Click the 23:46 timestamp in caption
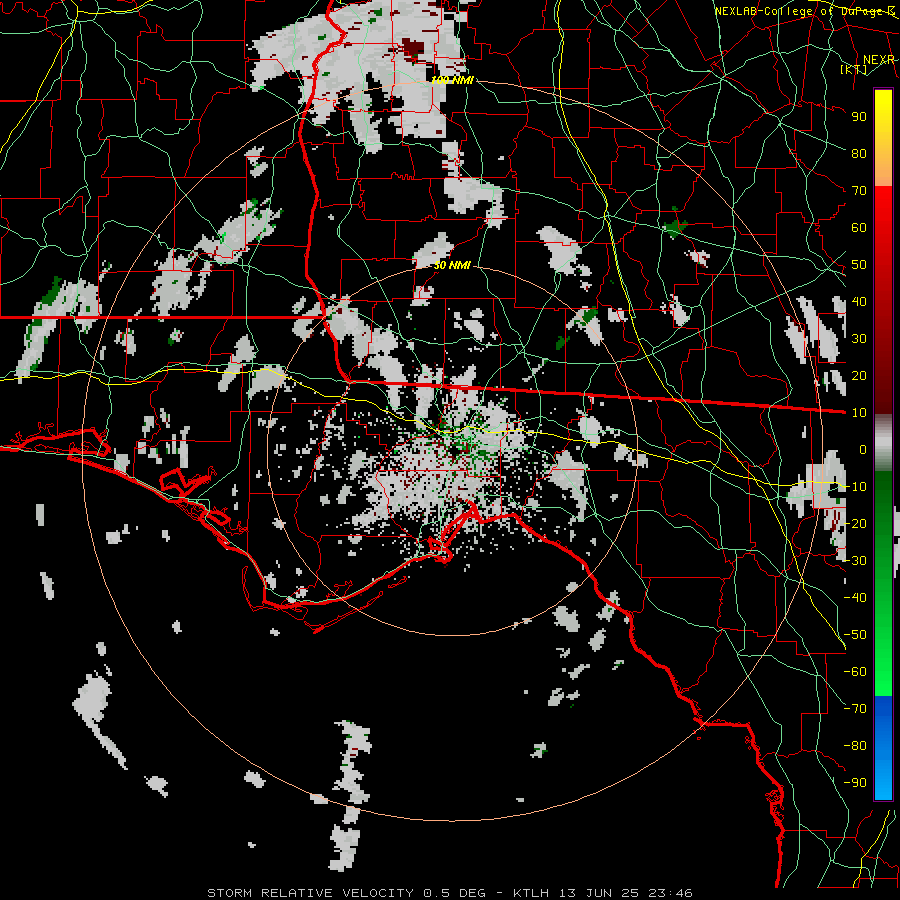Screen dimensions: 900x900 pos(670,893)
